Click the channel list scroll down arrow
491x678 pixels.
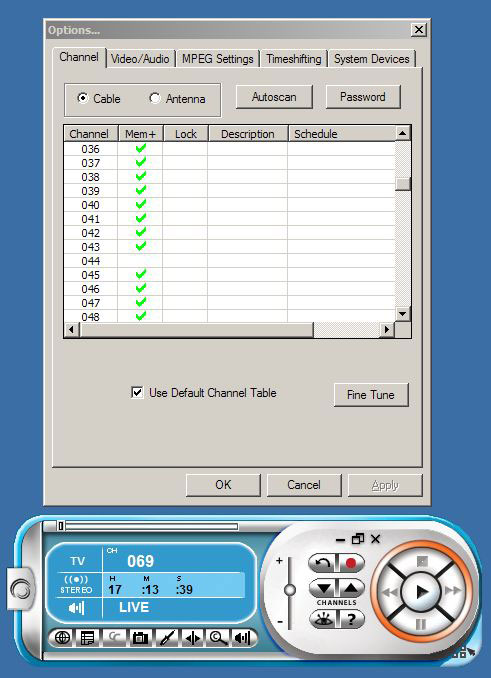[x=402, y=314]
